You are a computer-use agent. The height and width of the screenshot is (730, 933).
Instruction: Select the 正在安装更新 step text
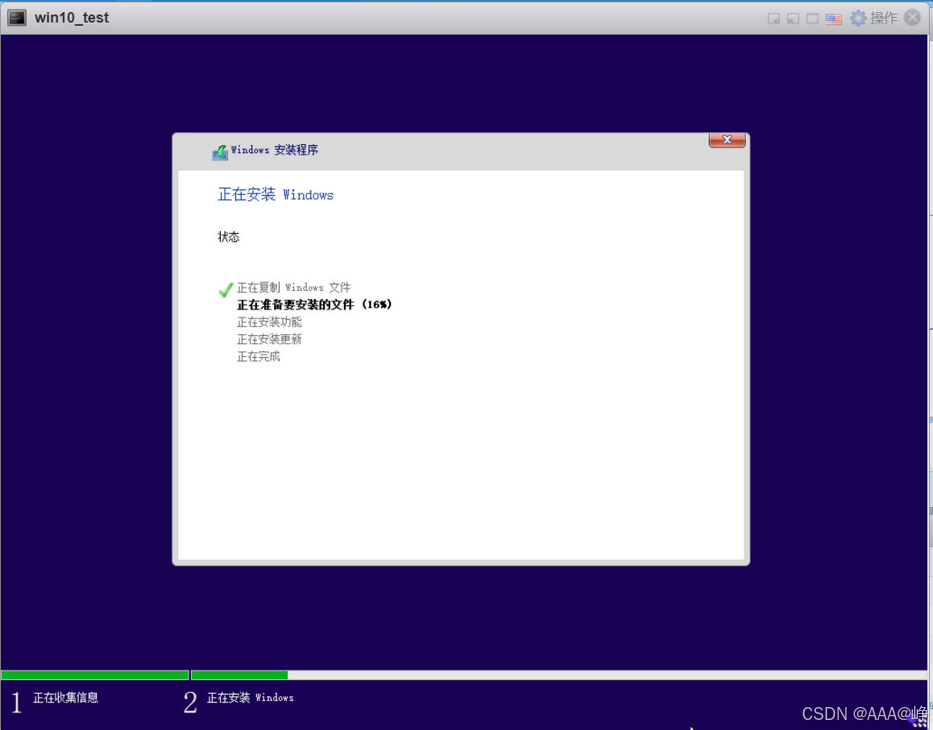269,339
